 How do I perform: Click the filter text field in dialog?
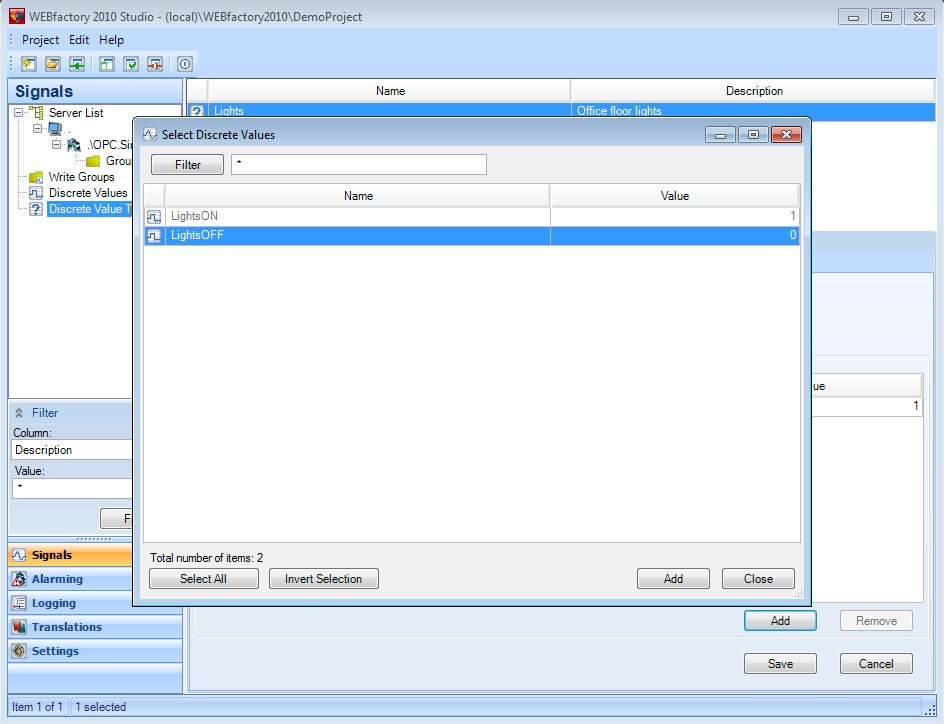pos(358,164)
